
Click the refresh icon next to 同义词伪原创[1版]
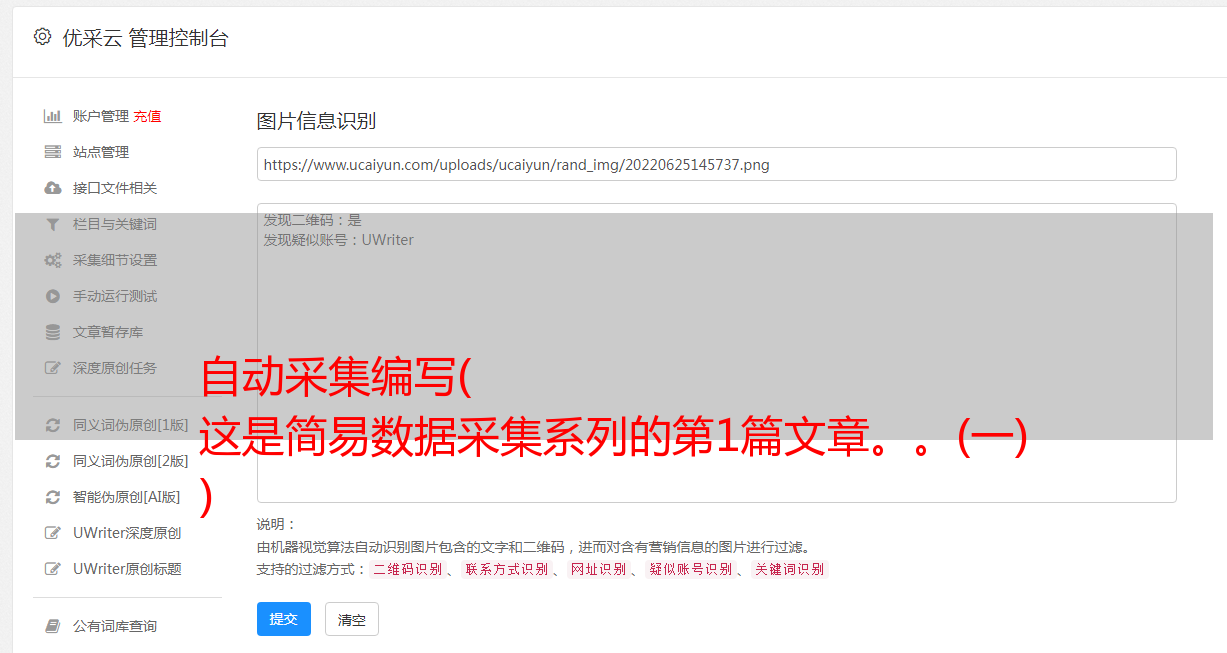click(x=53, y=425)
